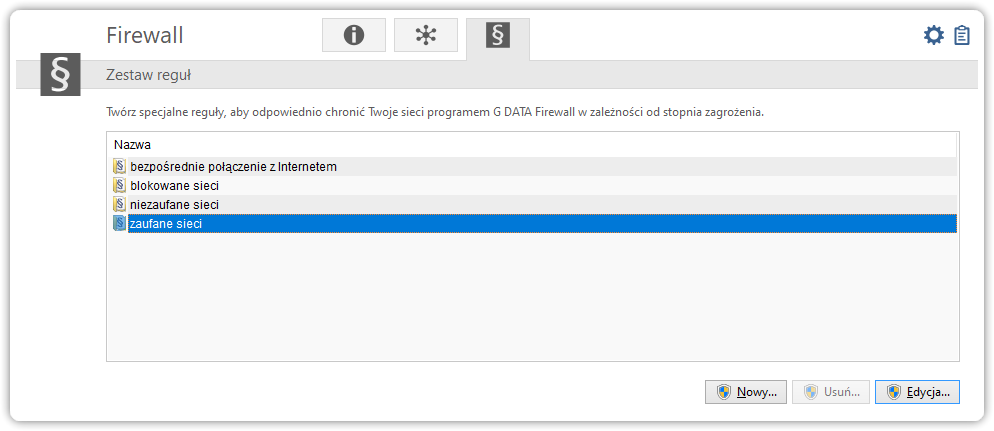The height and width of the screenshot is (431, 994).
Task: Click the Usuń... button
Action: click(831, 392)
